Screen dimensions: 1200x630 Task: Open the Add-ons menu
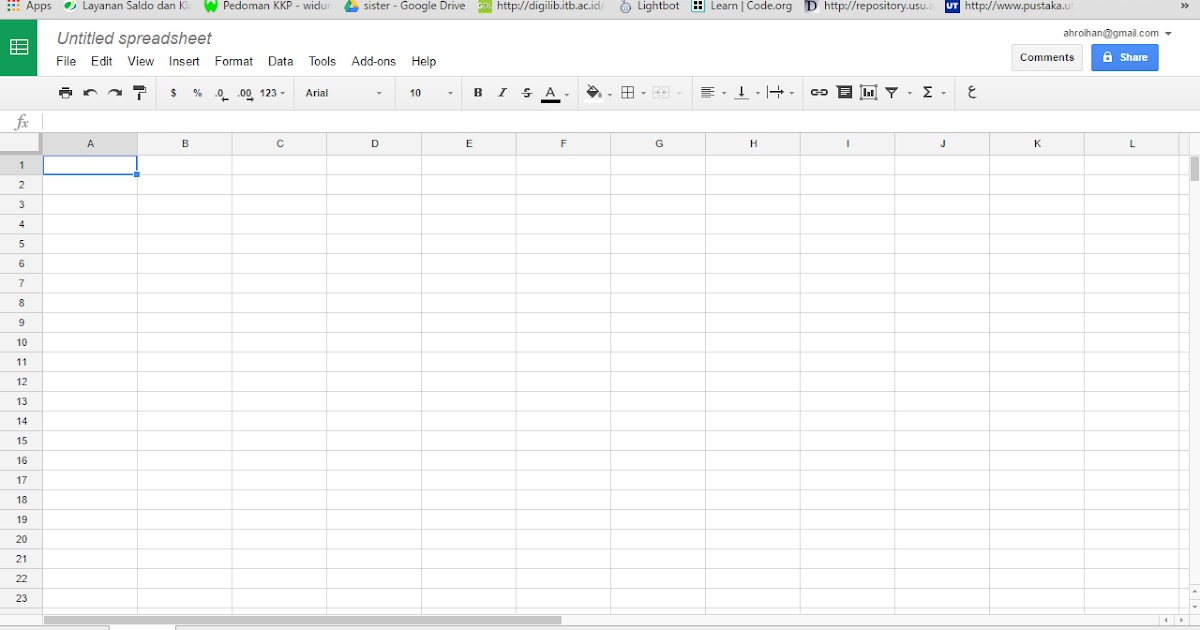(x=373, y=61)
